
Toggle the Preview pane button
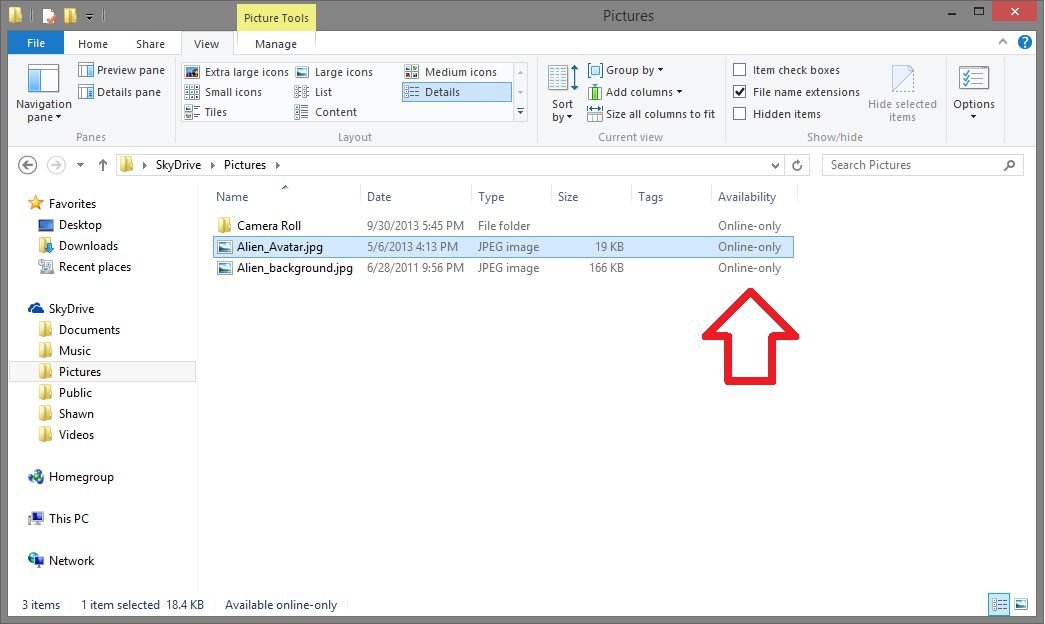(x=122, y=70)
